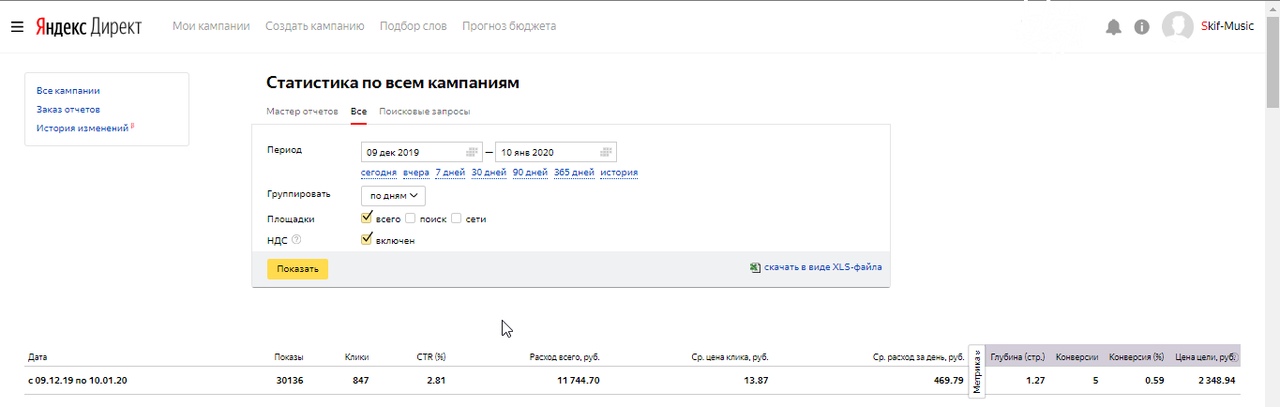The width and height of the screenshot is (1280, 407).
Task: Enable the "сети" placements checkbox
Action: (456, 218)
